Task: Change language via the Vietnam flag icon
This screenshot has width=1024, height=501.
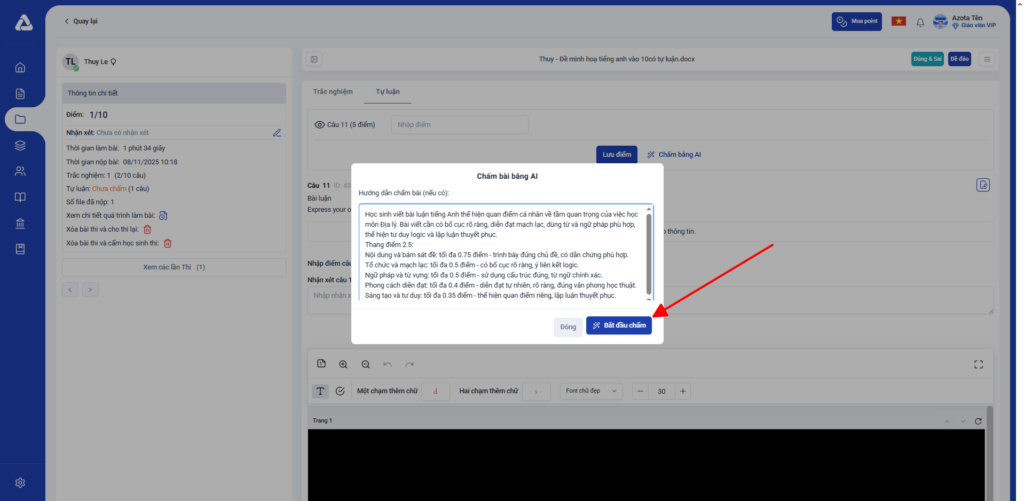Action: point(898,21)
